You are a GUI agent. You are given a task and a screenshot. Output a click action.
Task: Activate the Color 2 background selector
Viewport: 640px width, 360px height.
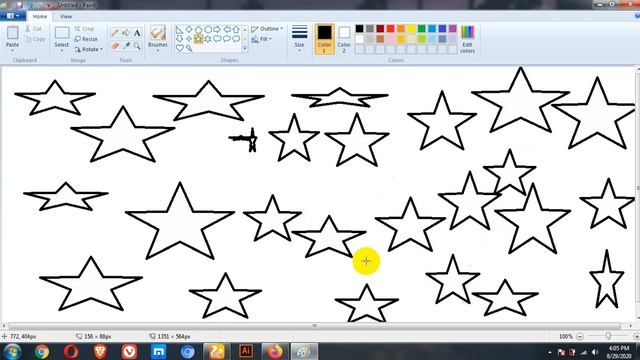(x=344, y=39)
